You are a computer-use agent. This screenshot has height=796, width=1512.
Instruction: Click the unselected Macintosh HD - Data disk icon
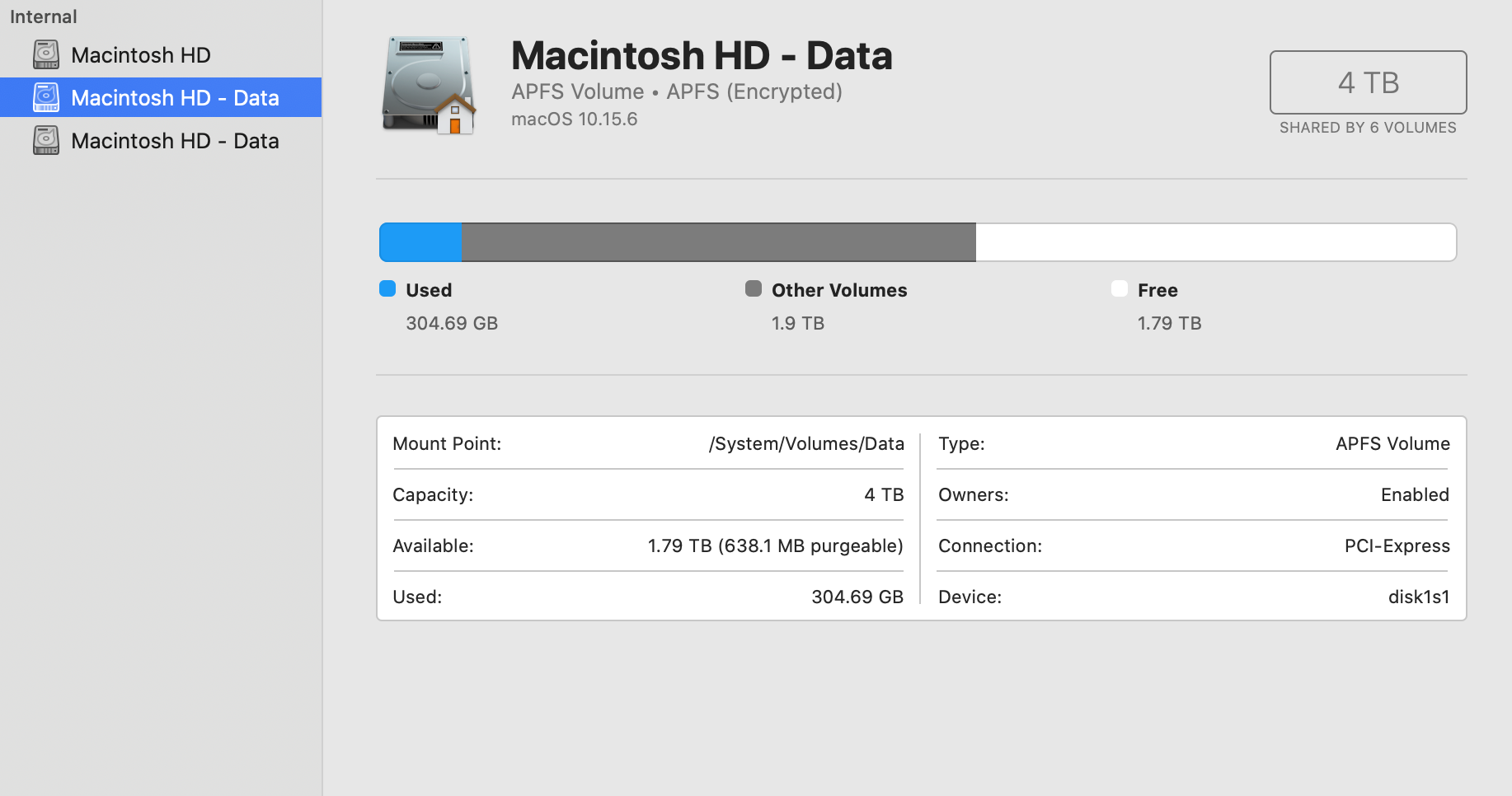pos(46,141)
